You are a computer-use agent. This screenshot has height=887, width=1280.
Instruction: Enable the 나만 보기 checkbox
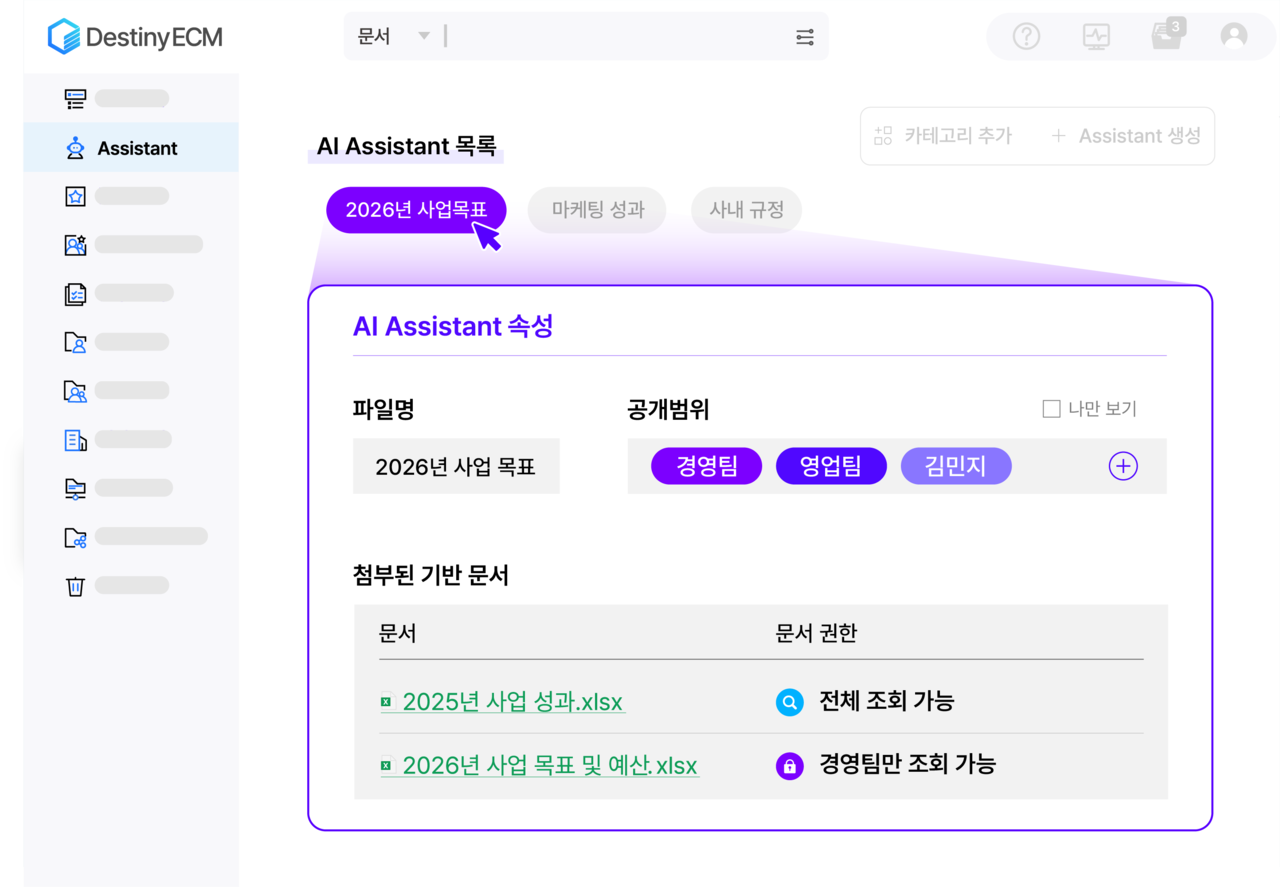coord(1051,409)
